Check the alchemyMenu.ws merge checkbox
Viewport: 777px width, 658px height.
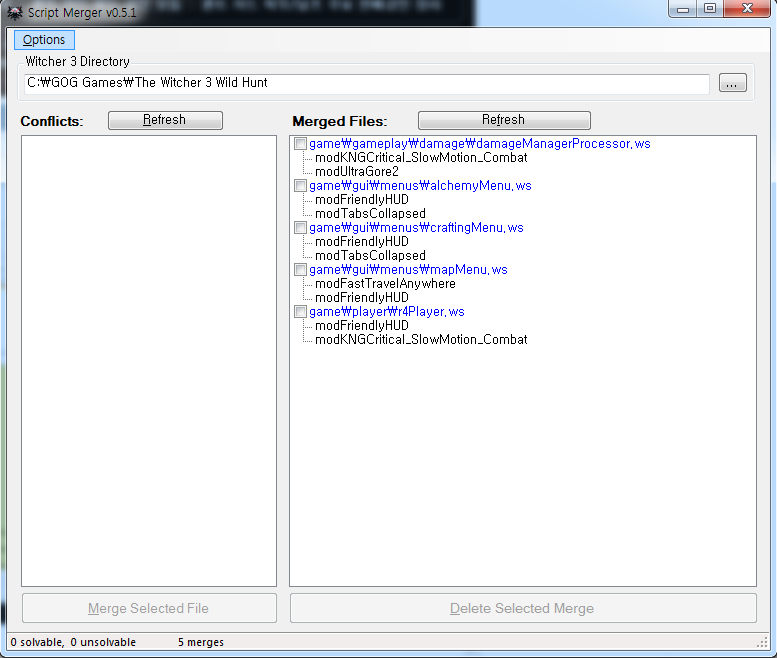[301, 186]
